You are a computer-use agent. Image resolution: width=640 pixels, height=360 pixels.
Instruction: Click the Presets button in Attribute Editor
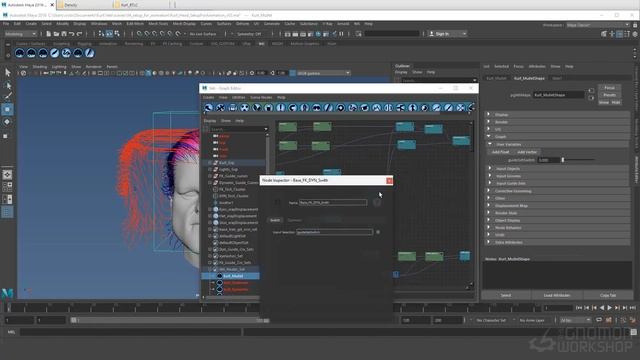click(x=609, y=95)
